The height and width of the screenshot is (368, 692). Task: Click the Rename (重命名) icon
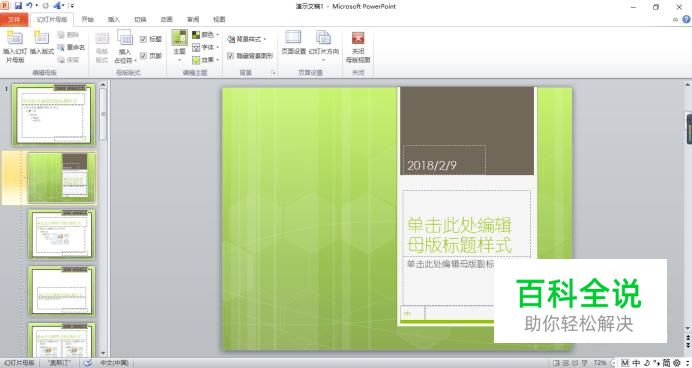coord(61,47)
